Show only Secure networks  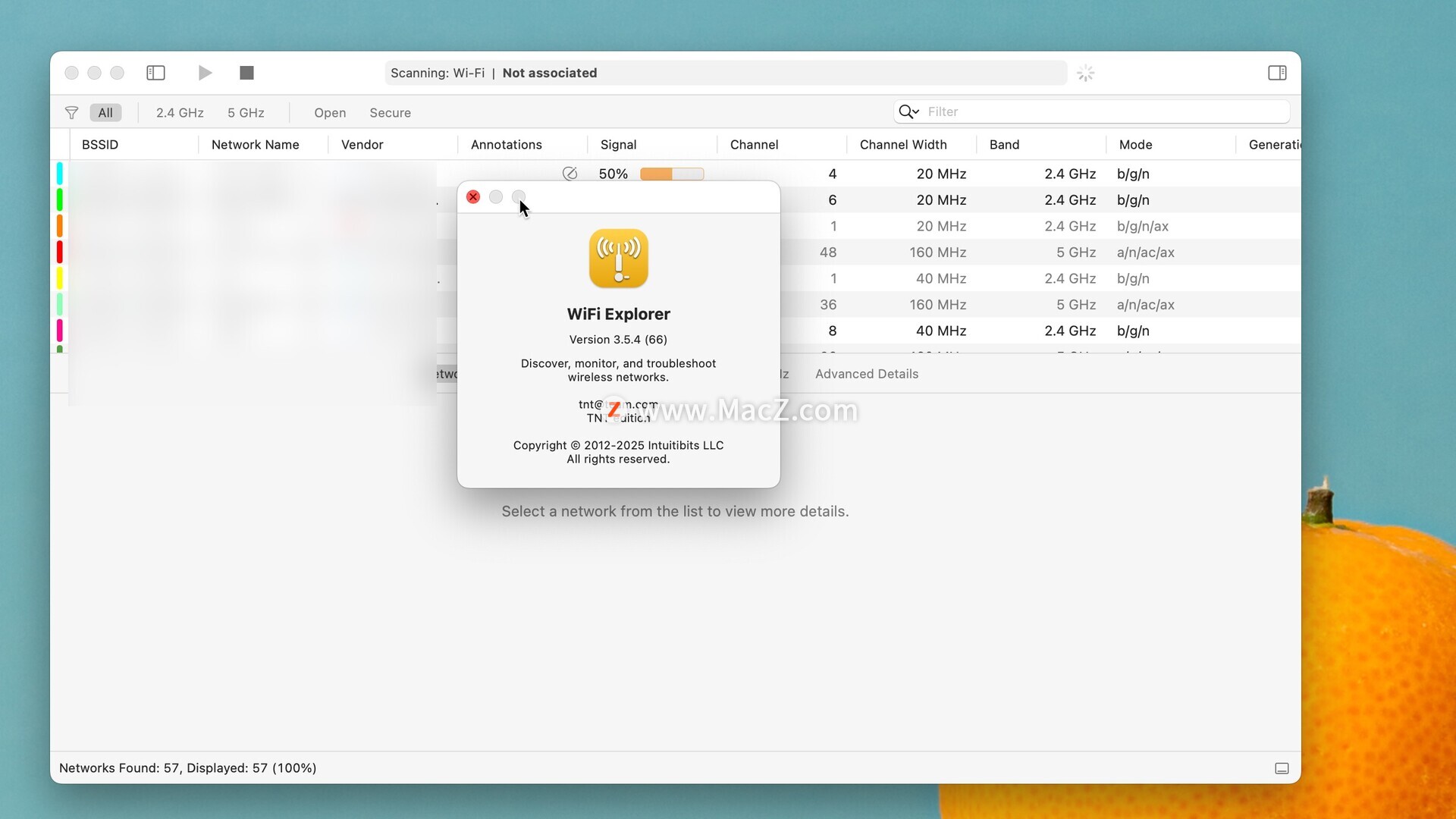tap(391, 112)
